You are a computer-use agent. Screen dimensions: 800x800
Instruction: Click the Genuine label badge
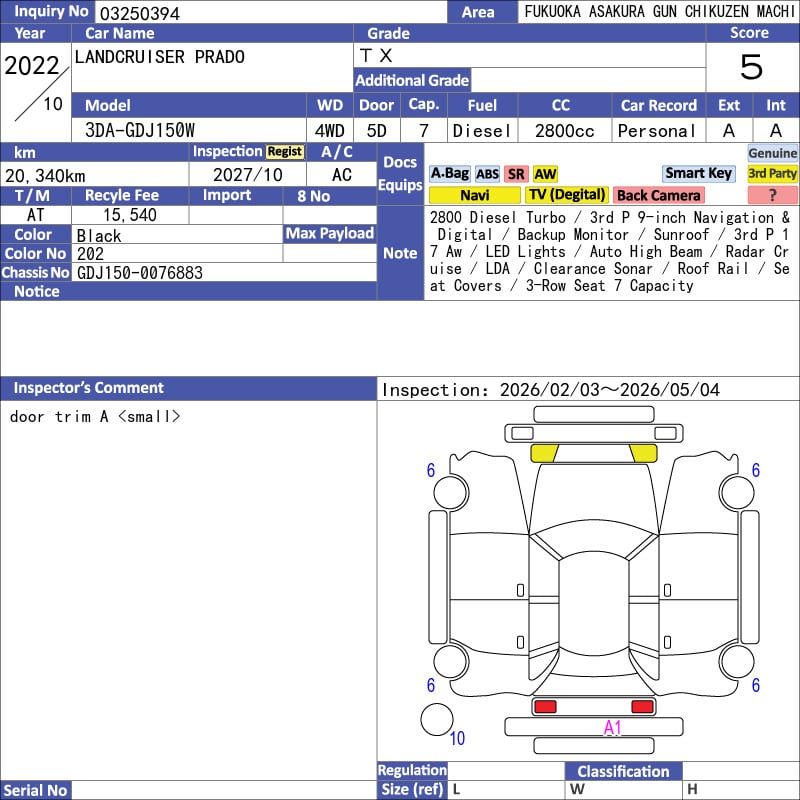pos(773,153)
